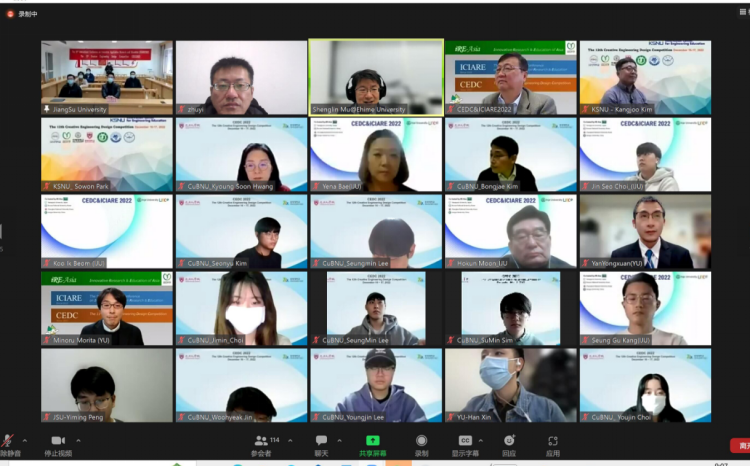Screen dimensions: 750x467
Task: Select YanYongxuan(YU) participant video tile
Action: click(x=645, y=231)
